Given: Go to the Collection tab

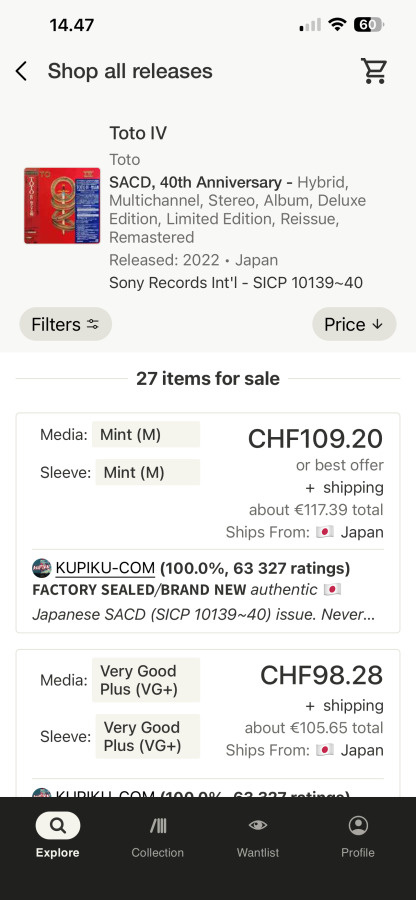Looking at the screenshot, I should coord(158,836).
